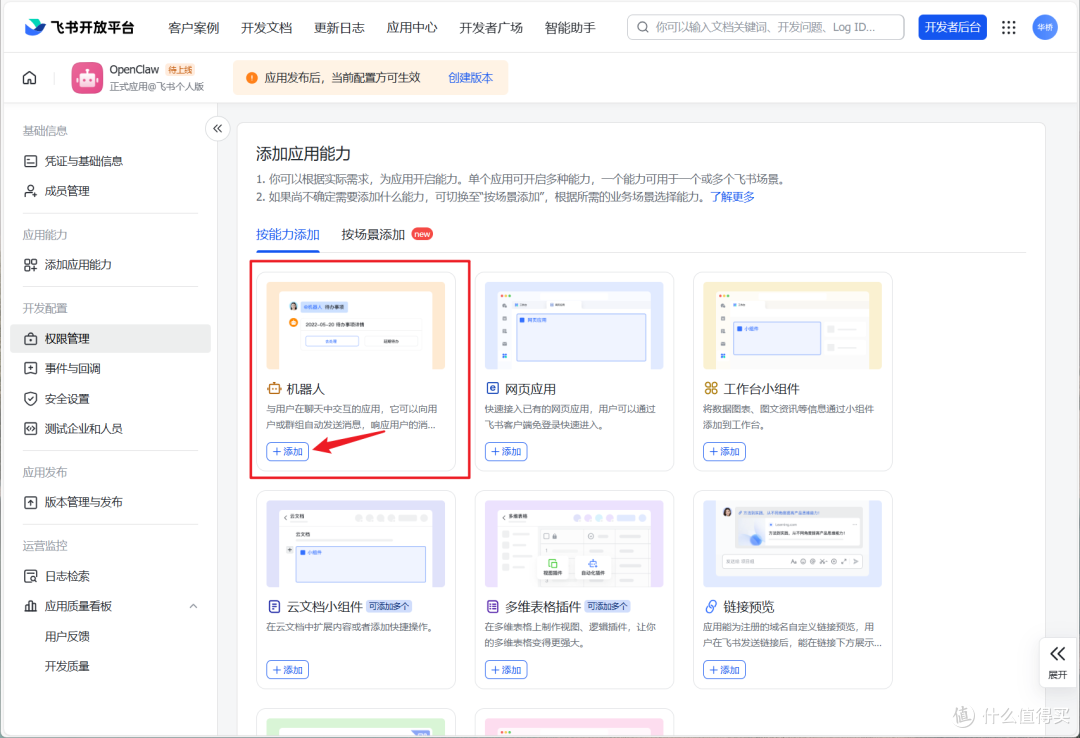Open 开发文档 in top navigation
1080x738 pixels.
(267, 28)
